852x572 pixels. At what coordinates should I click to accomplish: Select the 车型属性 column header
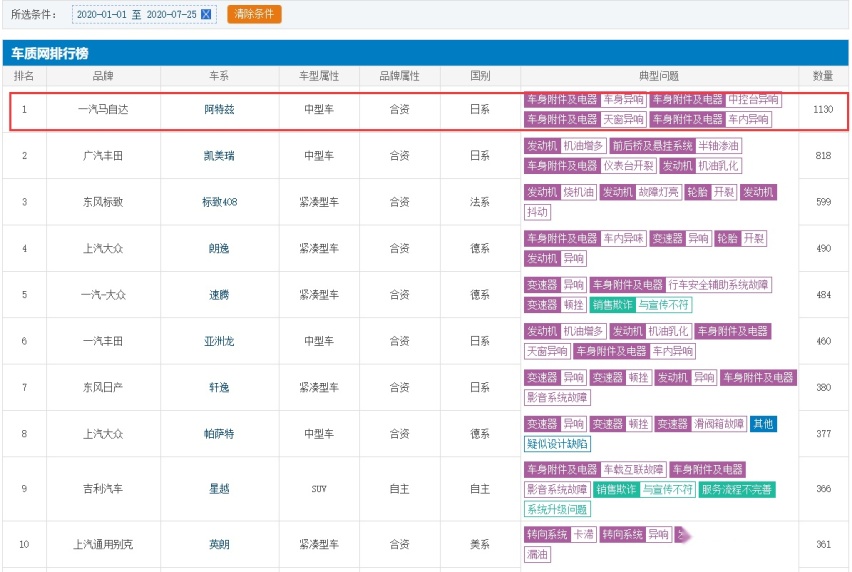(x=319, y=76)
